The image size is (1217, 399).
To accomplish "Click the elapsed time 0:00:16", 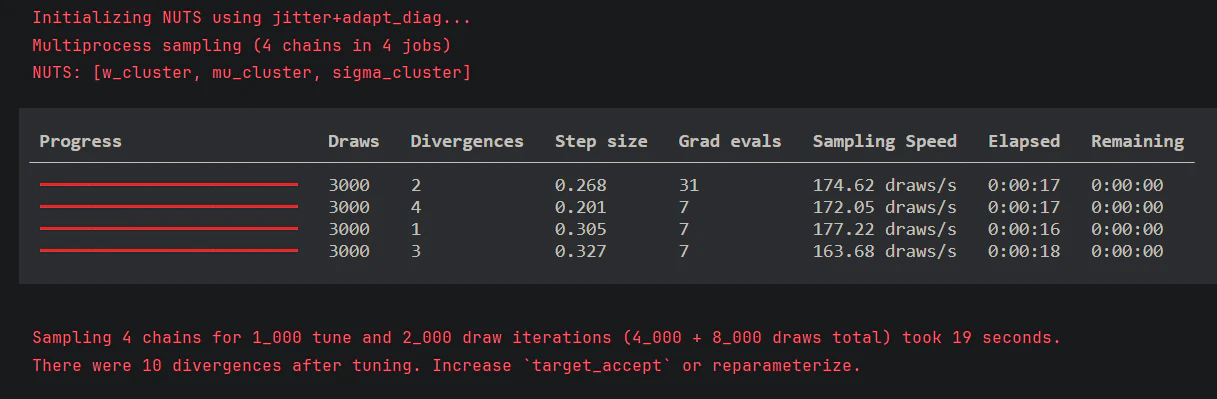I will 1024,229.
